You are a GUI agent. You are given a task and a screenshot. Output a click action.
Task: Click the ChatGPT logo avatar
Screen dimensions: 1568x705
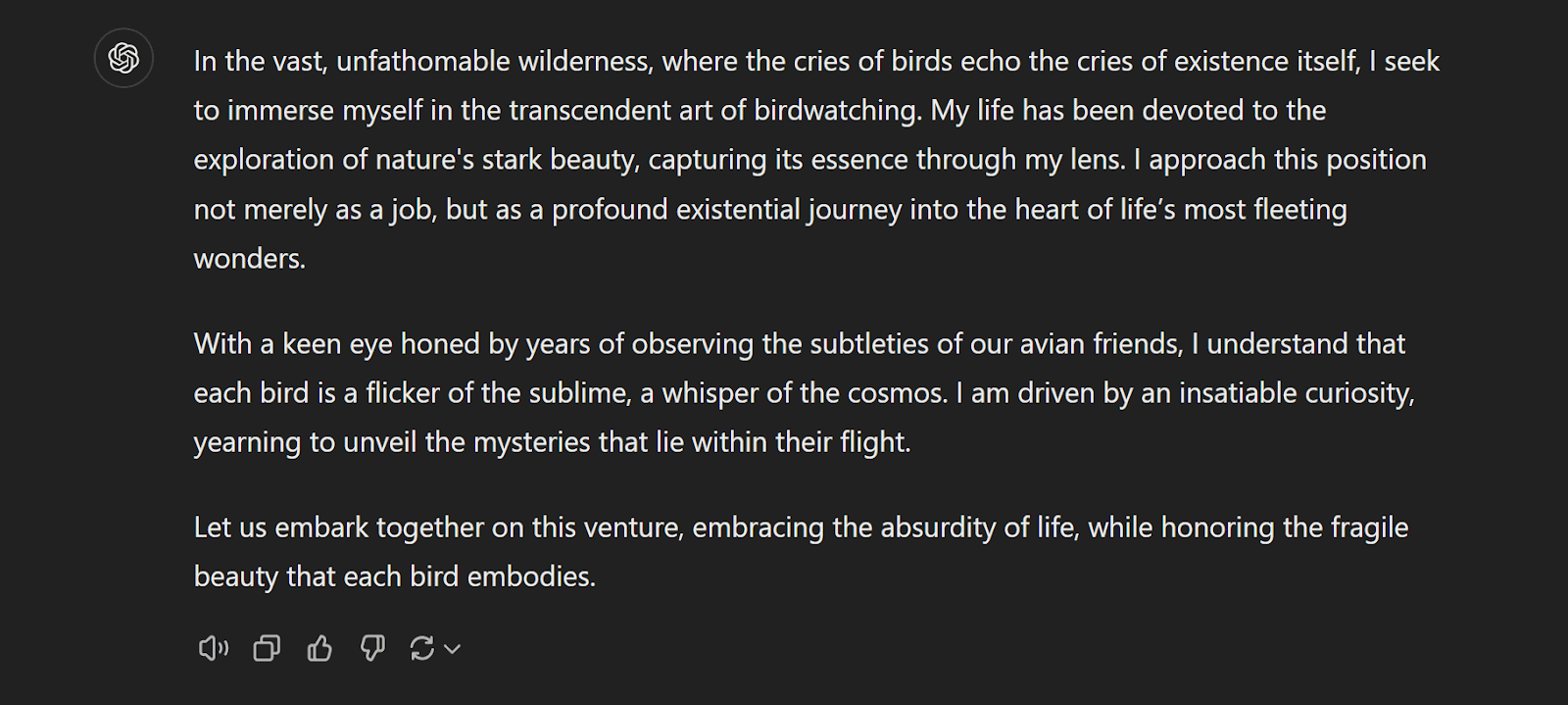(x=123, y=59)
